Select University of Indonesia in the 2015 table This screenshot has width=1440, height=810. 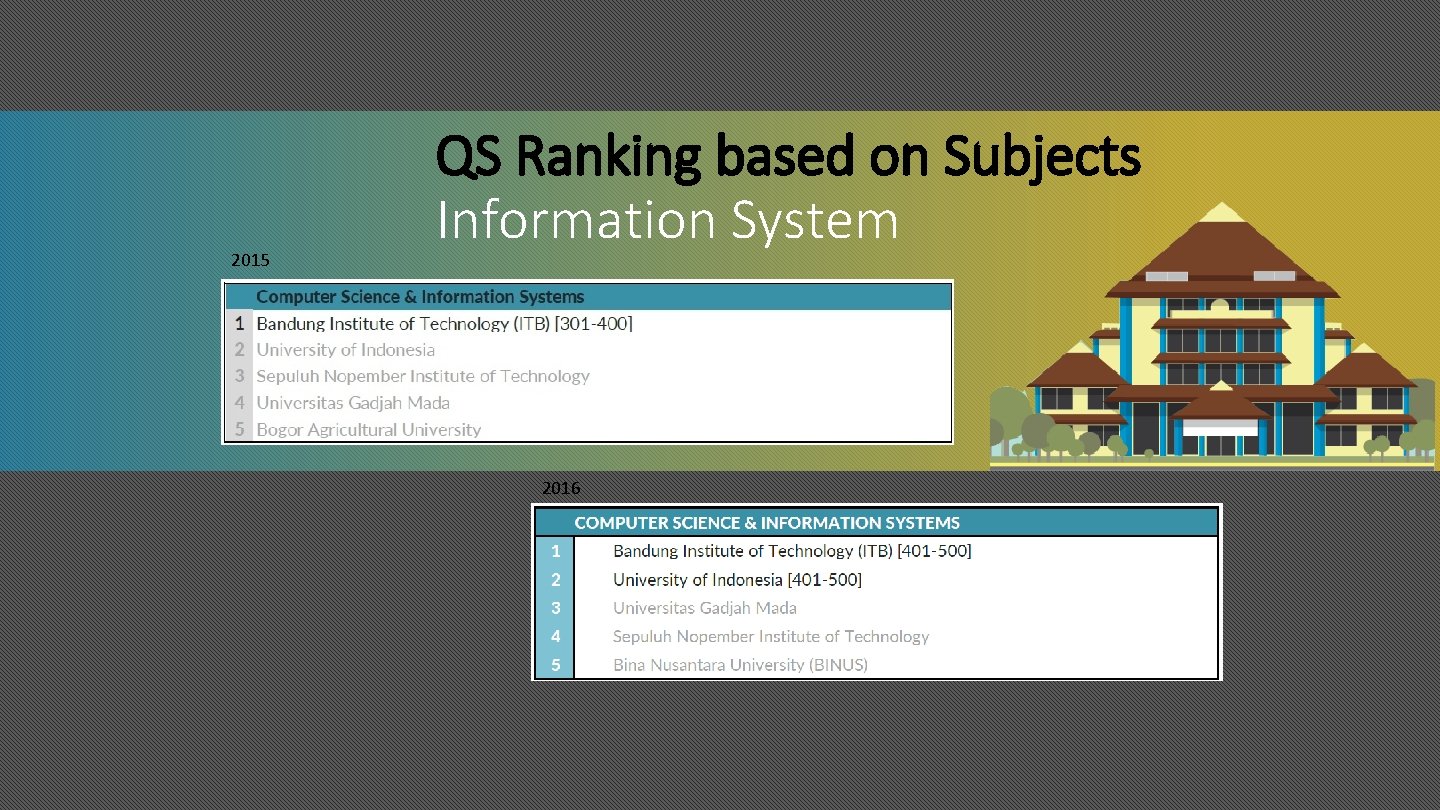coord(588,350)
